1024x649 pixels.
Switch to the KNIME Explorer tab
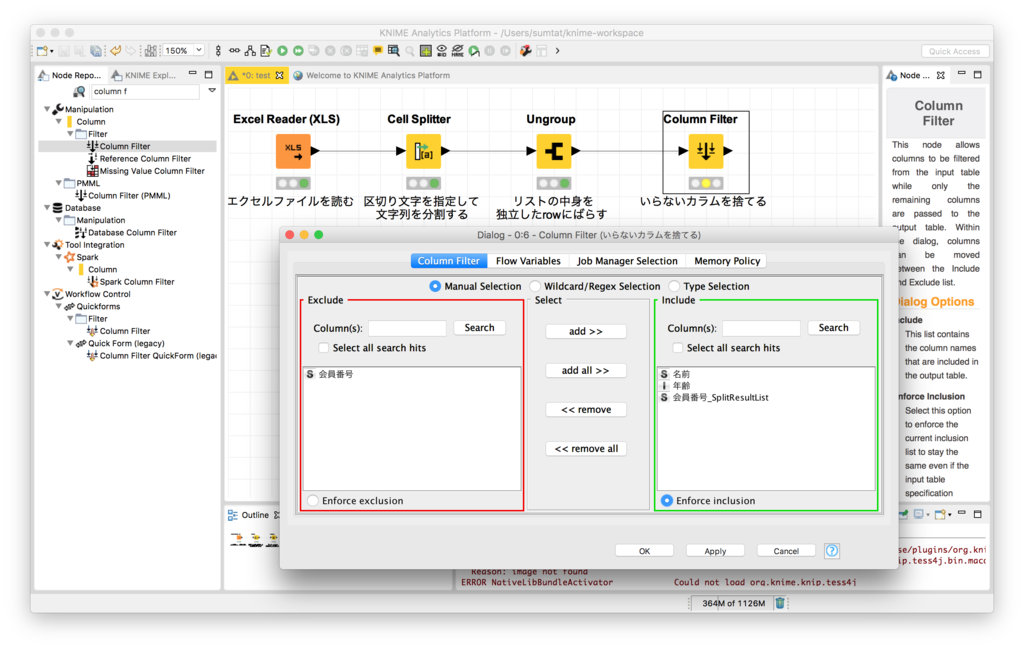(144, 75)
